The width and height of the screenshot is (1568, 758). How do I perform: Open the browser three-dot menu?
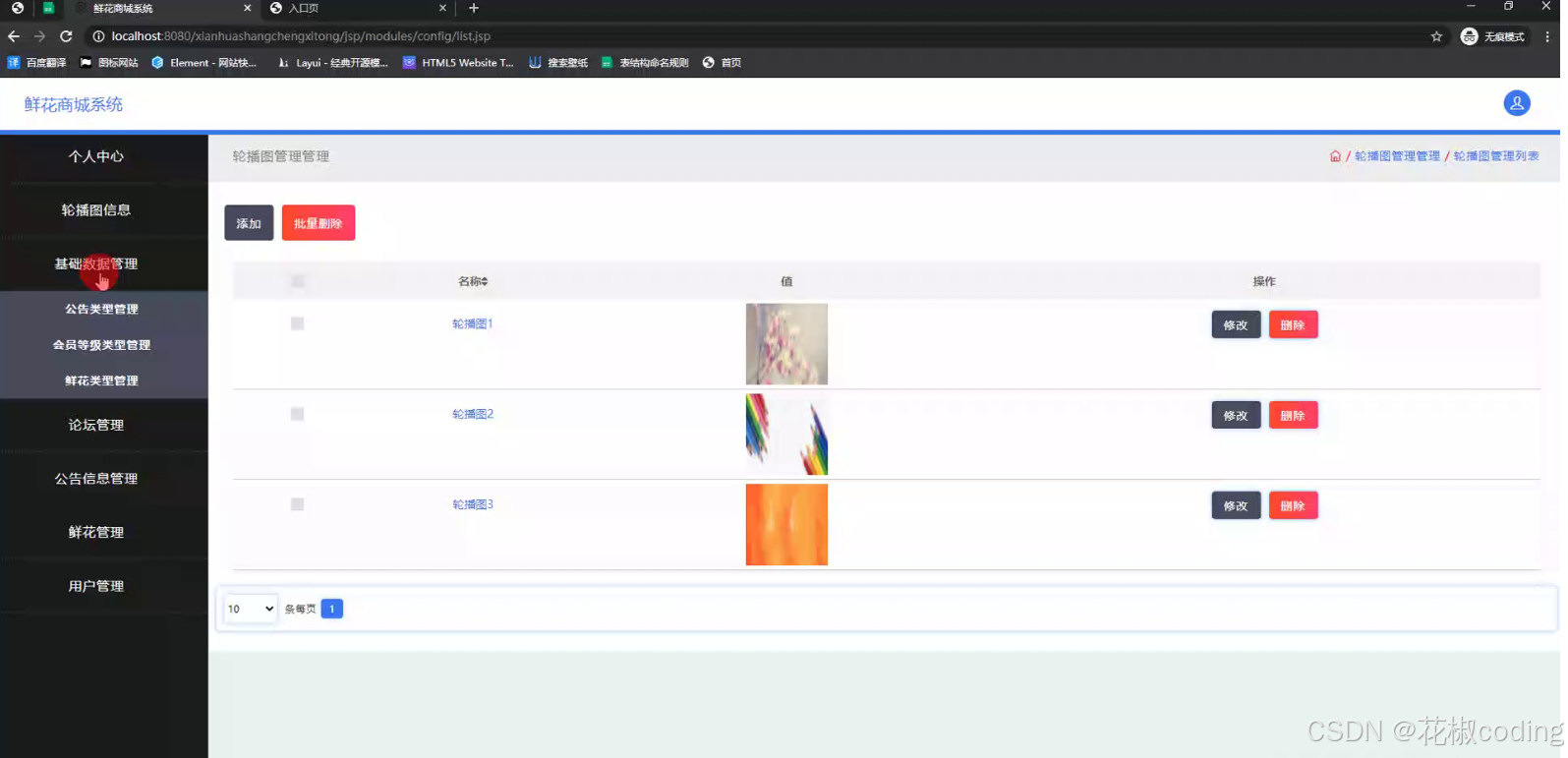tap(1547, 36)
